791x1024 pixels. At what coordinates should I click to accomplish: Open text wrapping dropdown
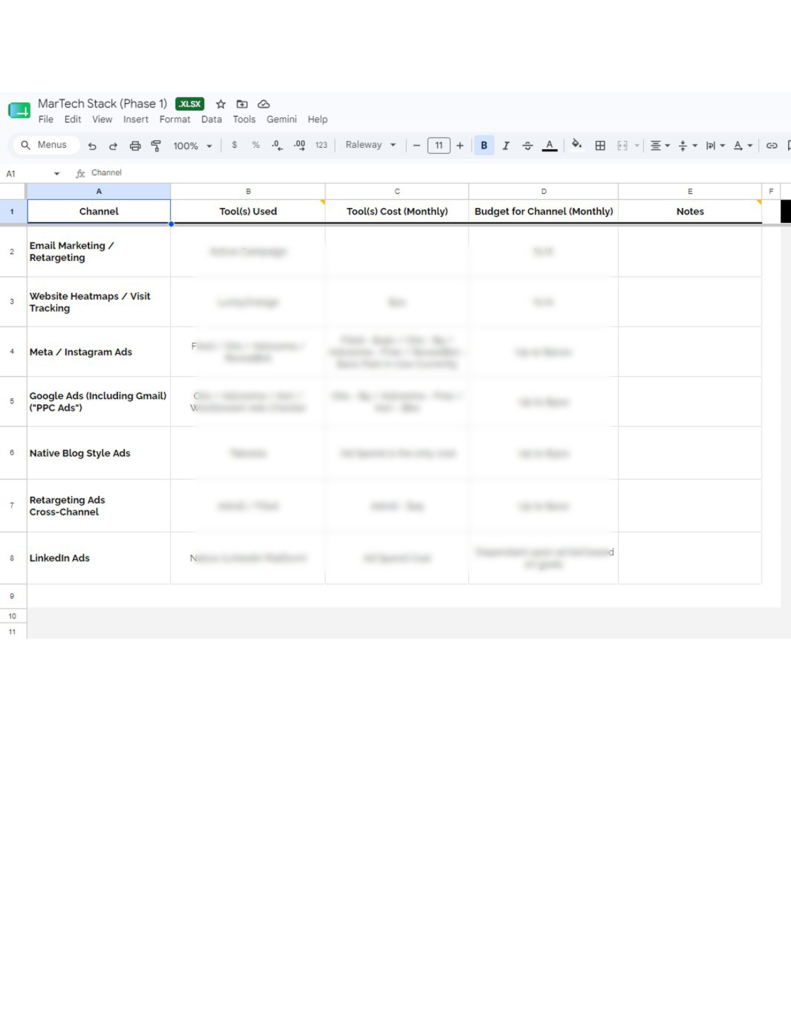715,146
